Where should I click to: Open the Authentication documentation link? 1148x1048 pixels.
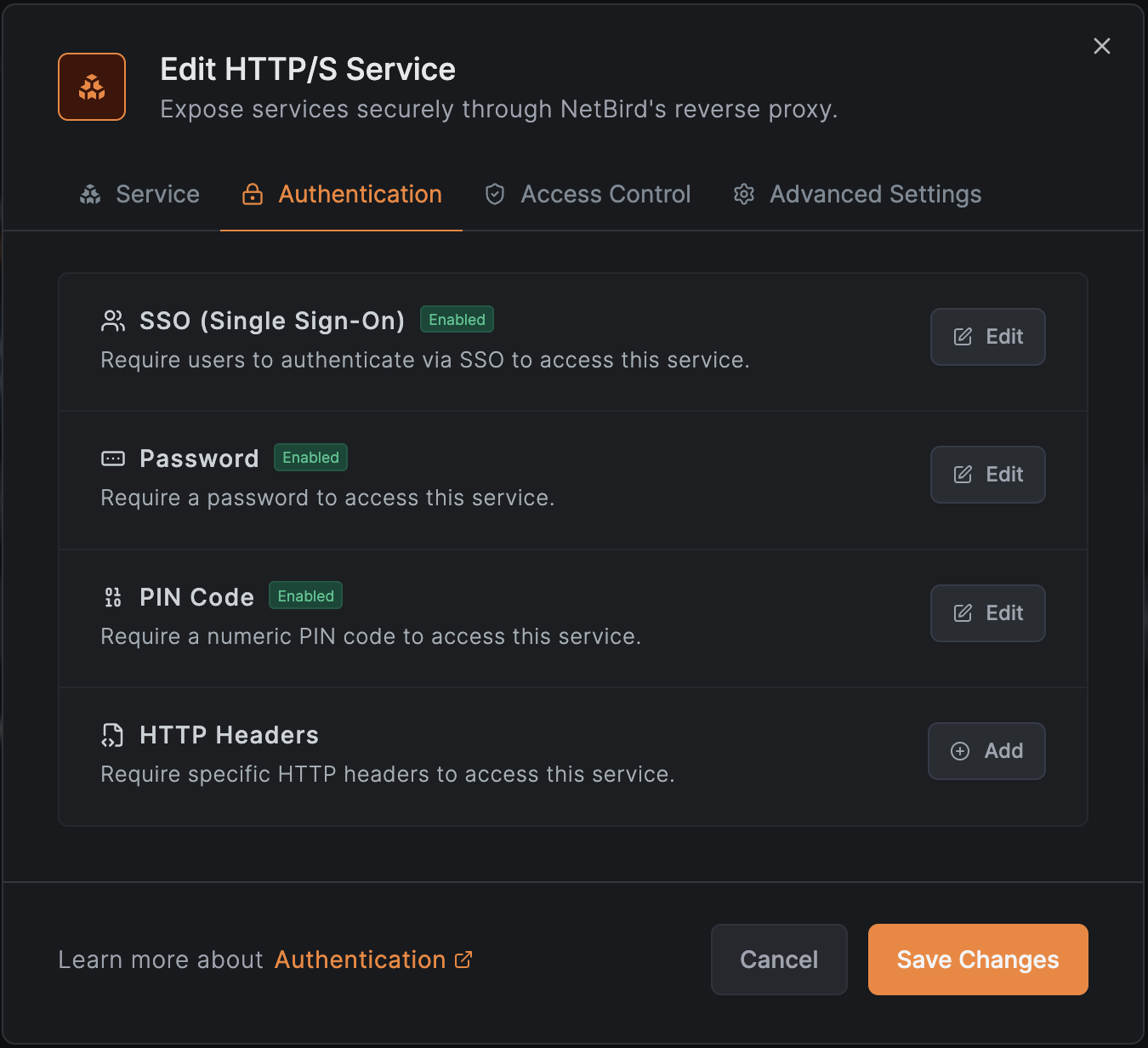coord(360,960)
